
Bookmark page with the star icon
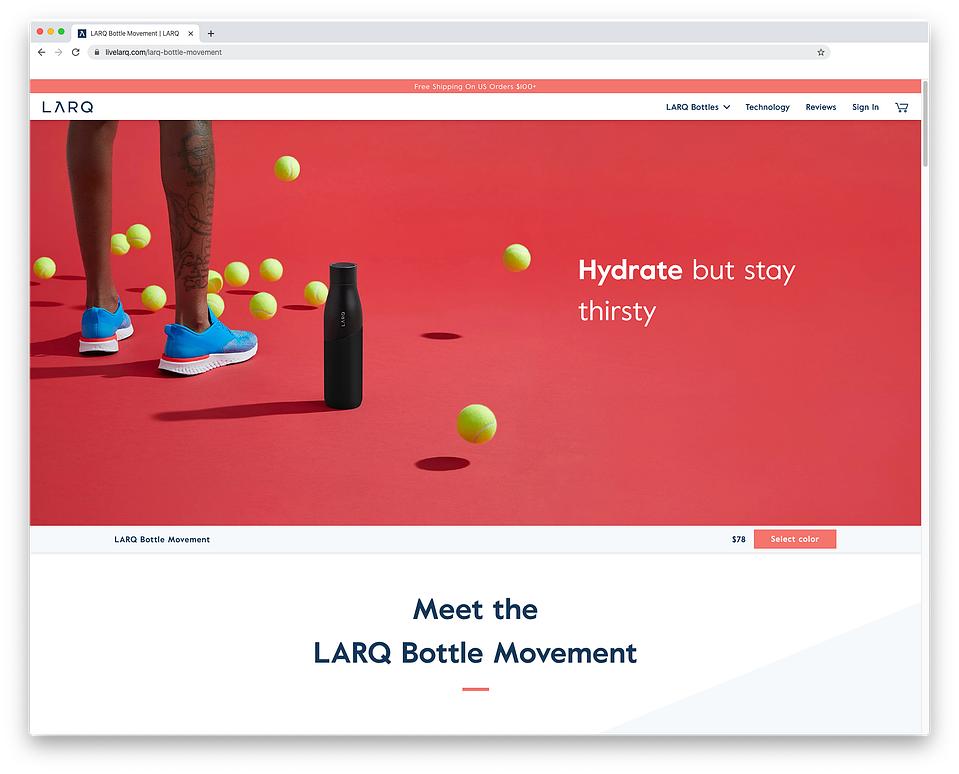(821, 53)
